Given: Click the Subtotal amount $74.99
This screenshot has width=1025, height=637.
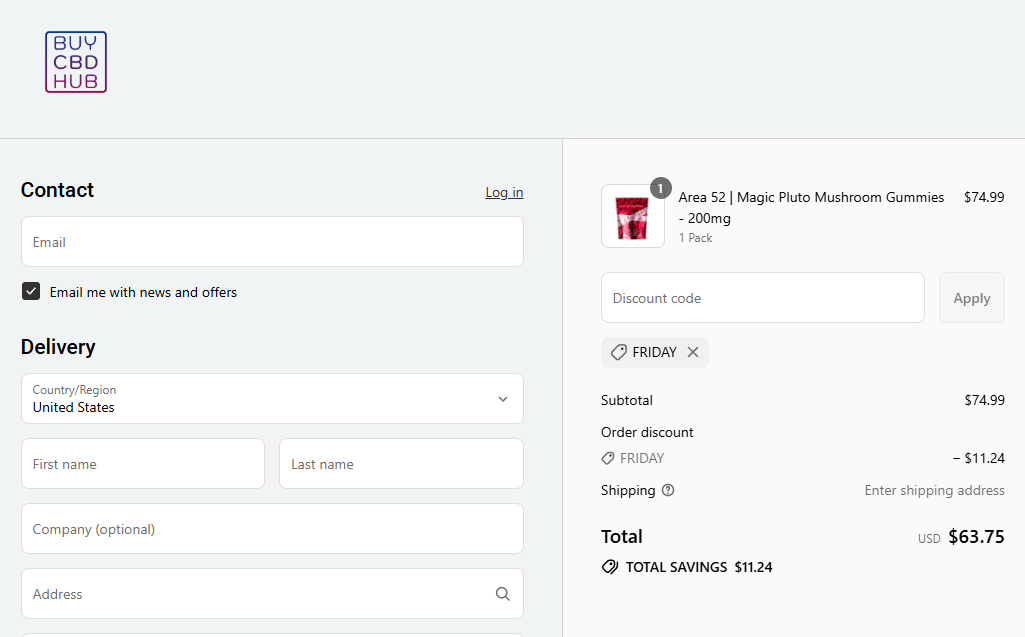Looking at the screenshot, I should point(984,400).
